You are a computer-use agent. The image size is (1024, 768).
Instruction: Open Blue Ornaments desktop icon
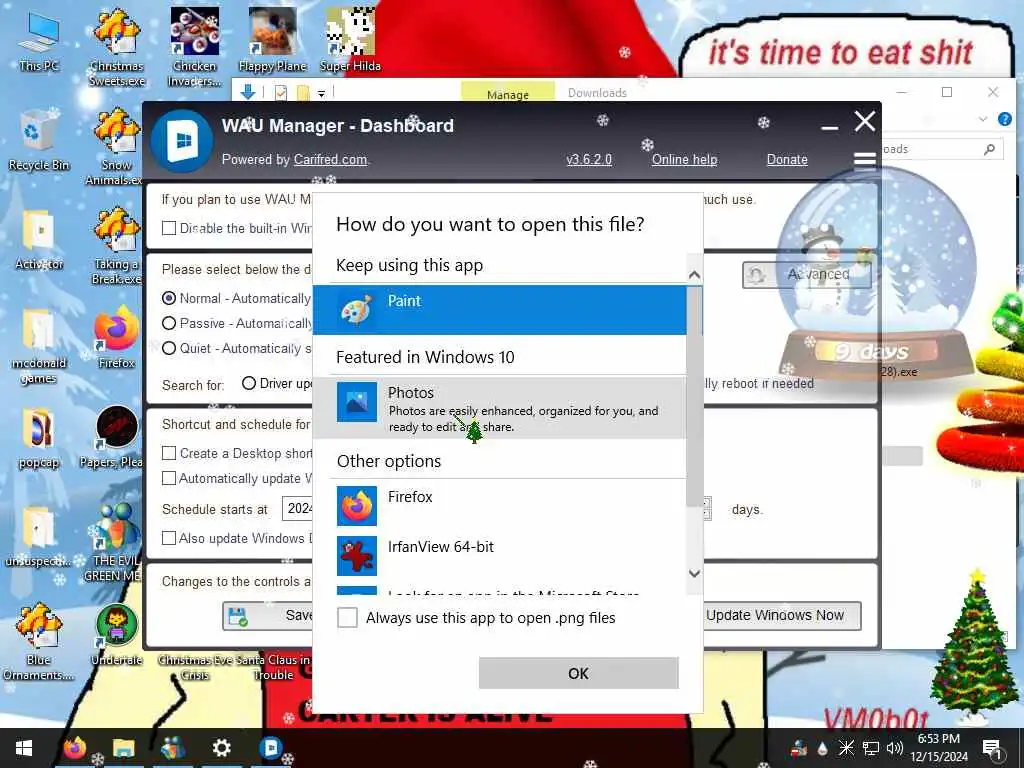coord(39,643)
